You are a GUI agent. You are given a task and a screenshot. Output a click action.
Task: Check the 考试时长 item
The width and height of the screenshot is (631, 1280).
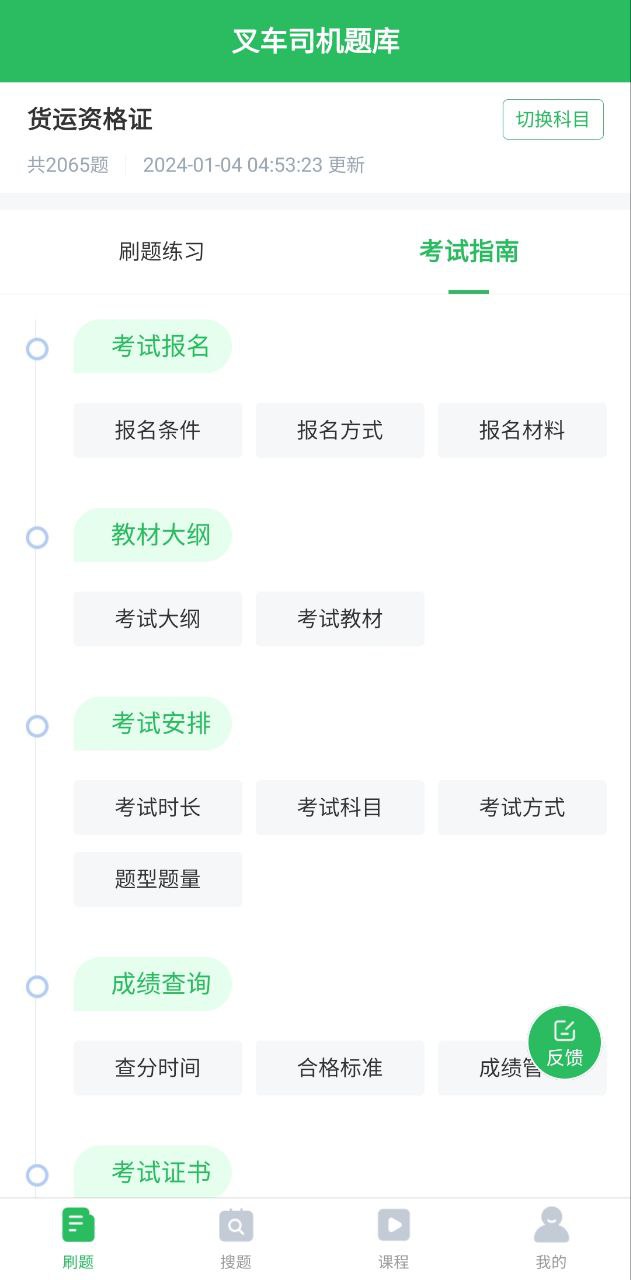(158, 807)
